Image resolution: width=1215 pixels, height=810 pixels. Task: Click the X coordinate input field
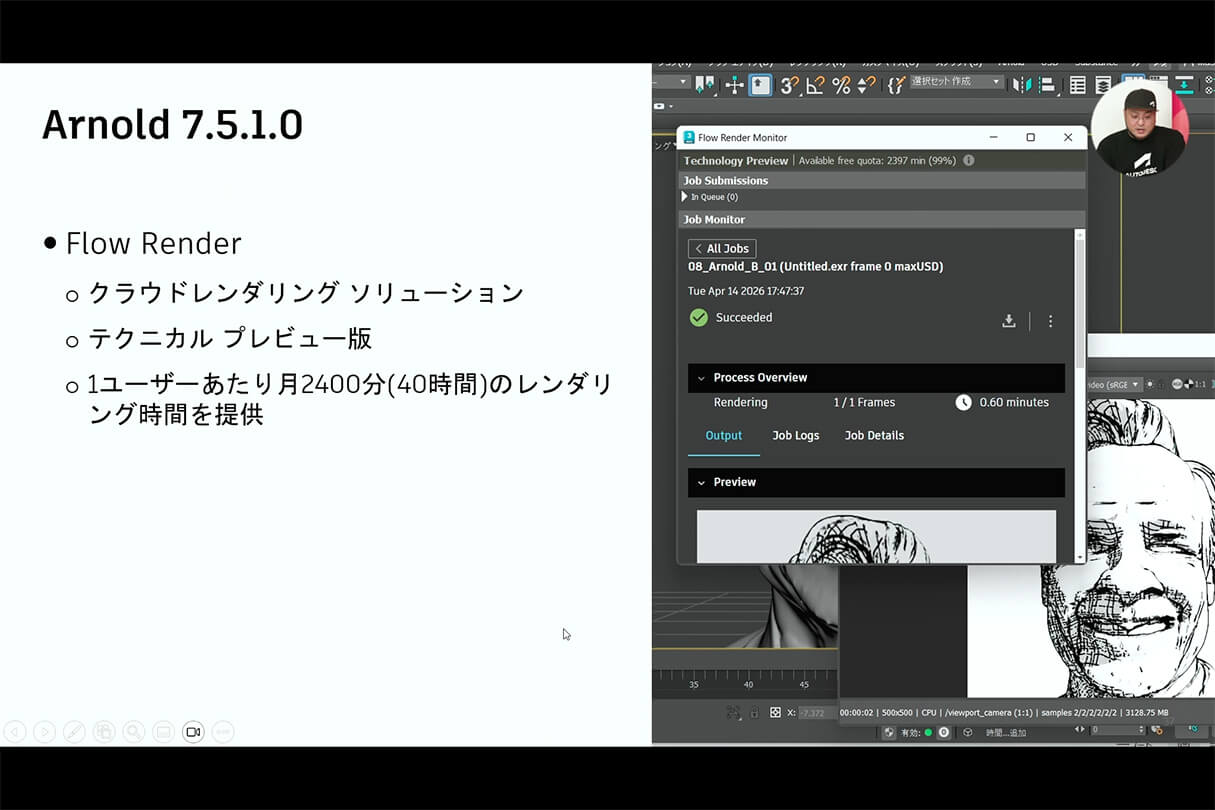(x=817, y=713)
